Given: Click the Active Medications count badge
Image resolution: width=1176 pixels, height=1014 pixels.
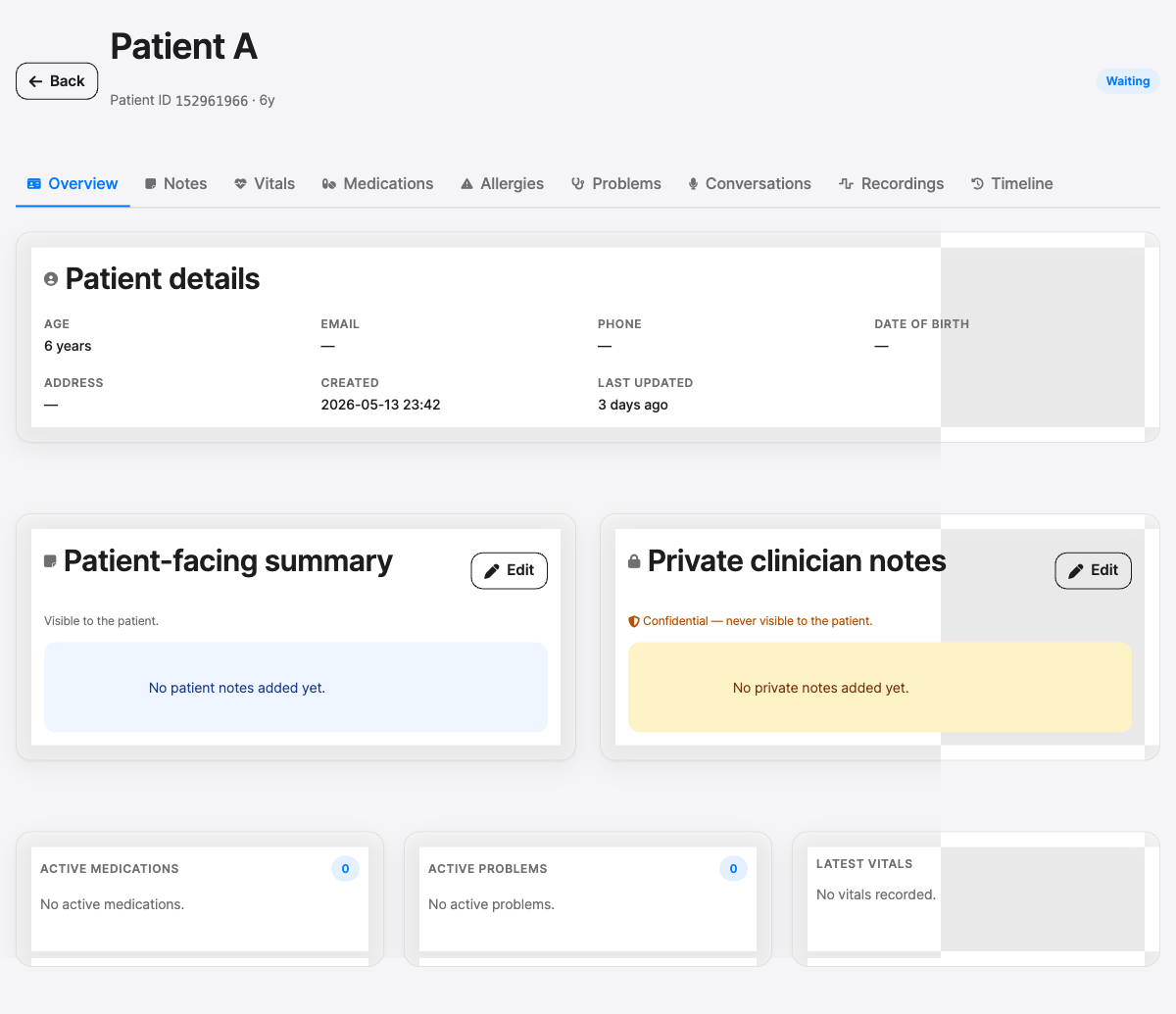Looking at the screenshot, I should tap(345, 869).
